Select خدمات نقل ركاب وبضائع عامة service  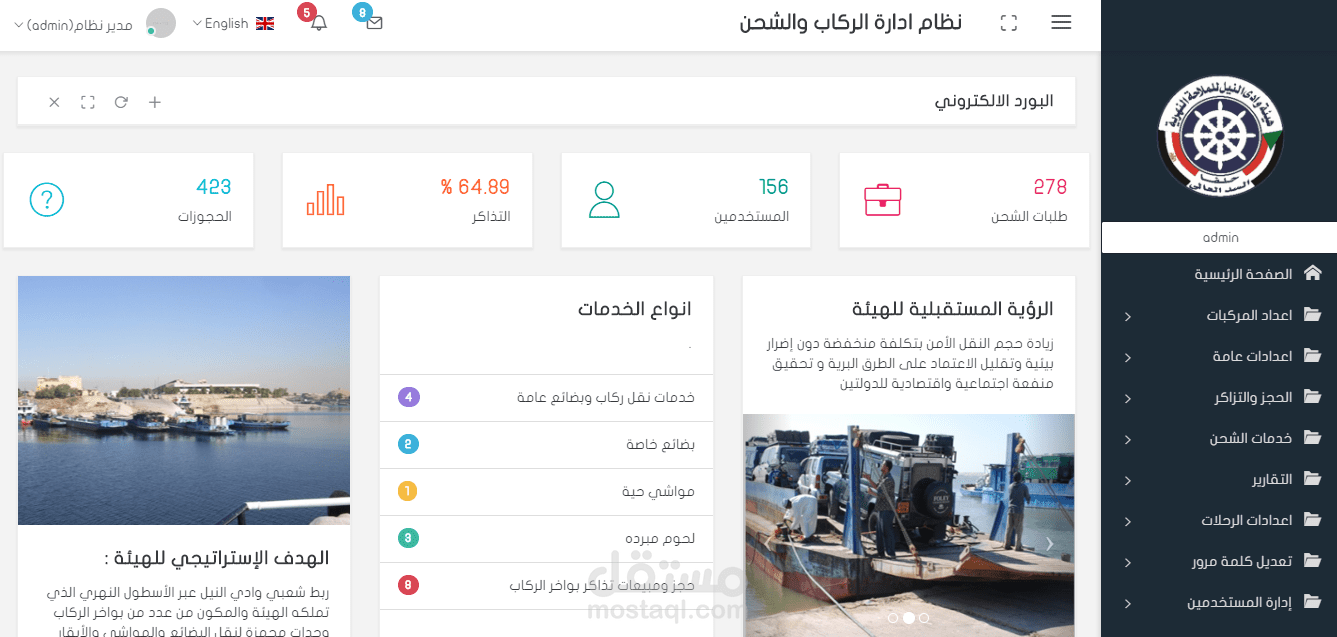tap(547, 398)
